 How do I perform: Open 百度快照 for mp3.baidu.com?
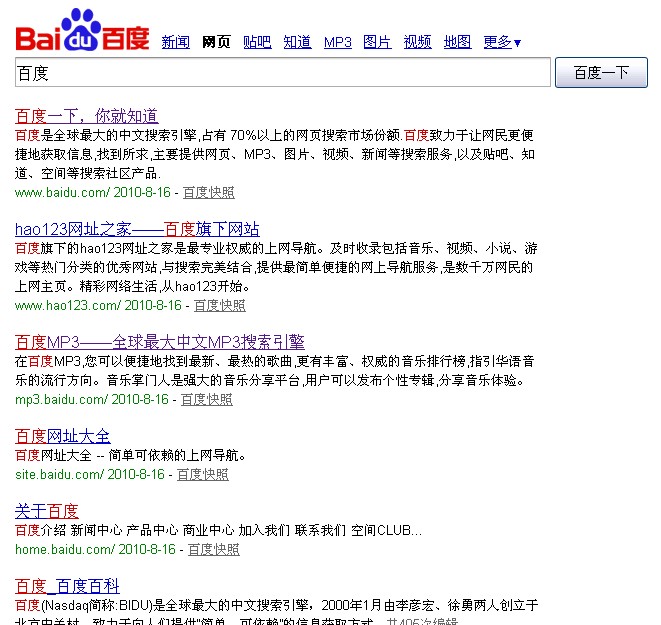[x=207, y=400]
